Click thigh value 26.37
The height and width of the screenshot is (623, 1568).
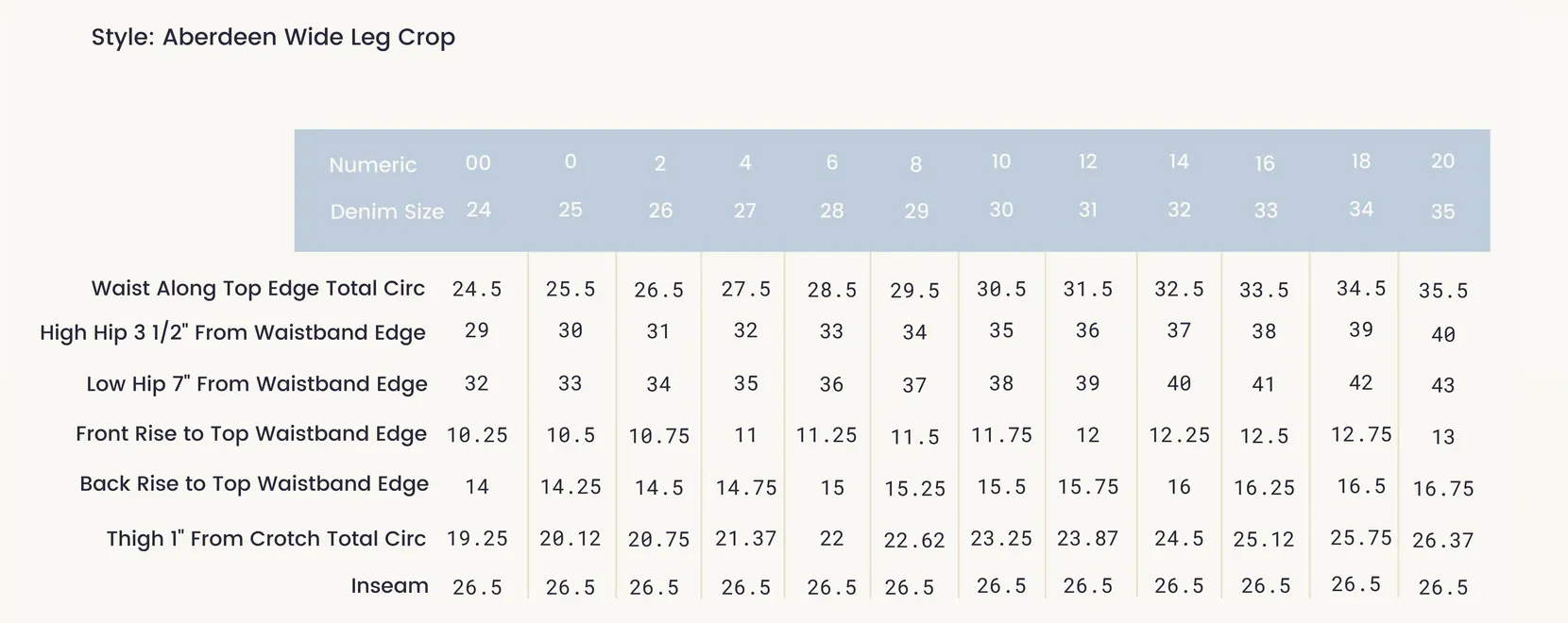pyautogui.click(x=1442, y=540)
